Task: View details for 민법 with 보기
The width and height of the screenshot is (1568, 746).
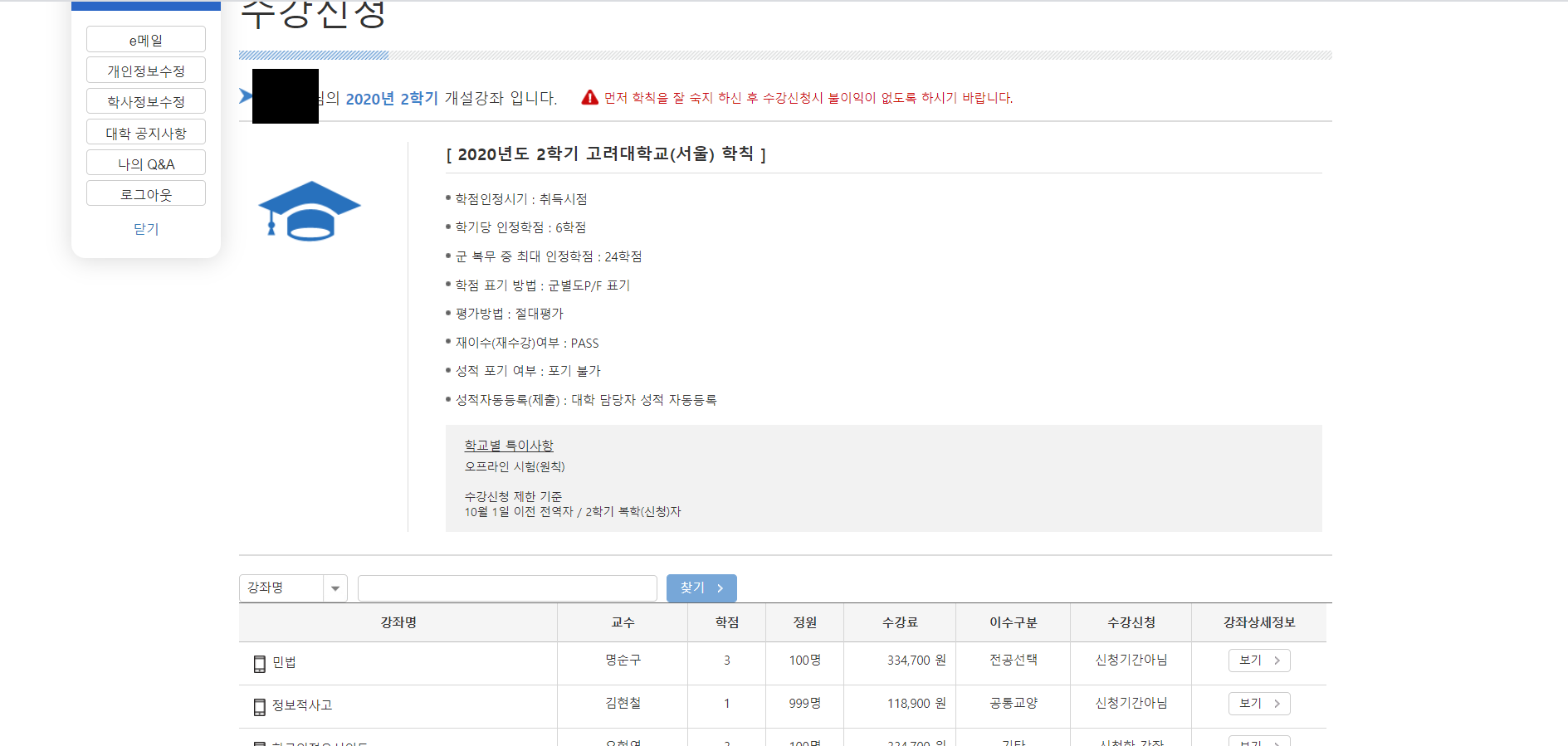Action: [x=1259, y=661]
